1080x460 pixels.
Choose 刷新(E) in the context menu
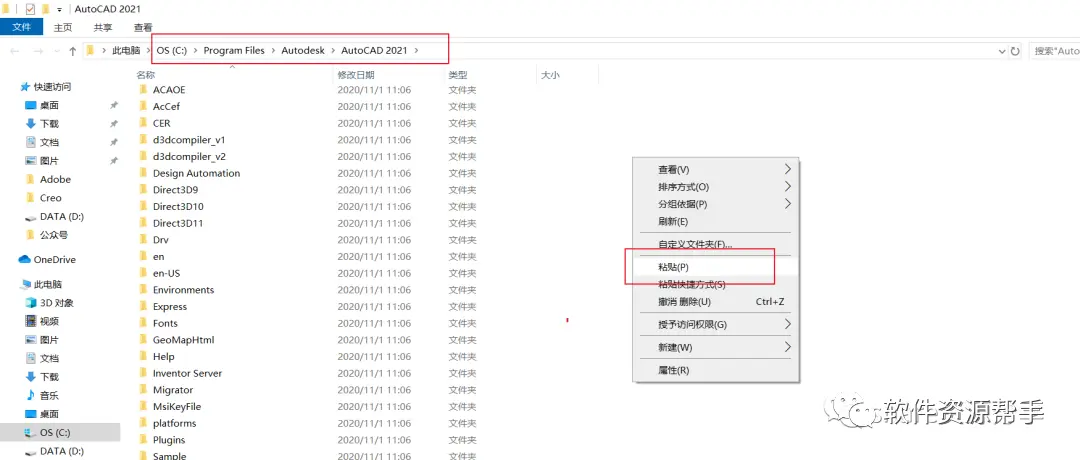point(716,222)
